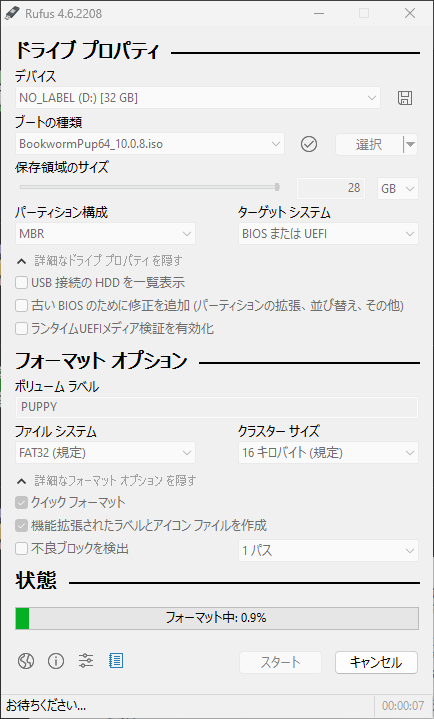Click the Rufus USB title icon
This screenshot has width=434, height=719.
12,13
